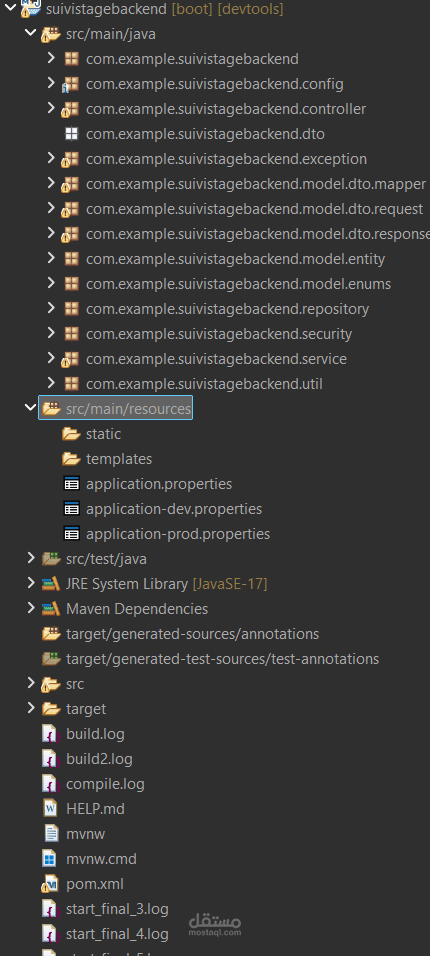This screenshot has height=956, width=430.
Task: Select the static folder label
Action: click(x=103, y=434)
